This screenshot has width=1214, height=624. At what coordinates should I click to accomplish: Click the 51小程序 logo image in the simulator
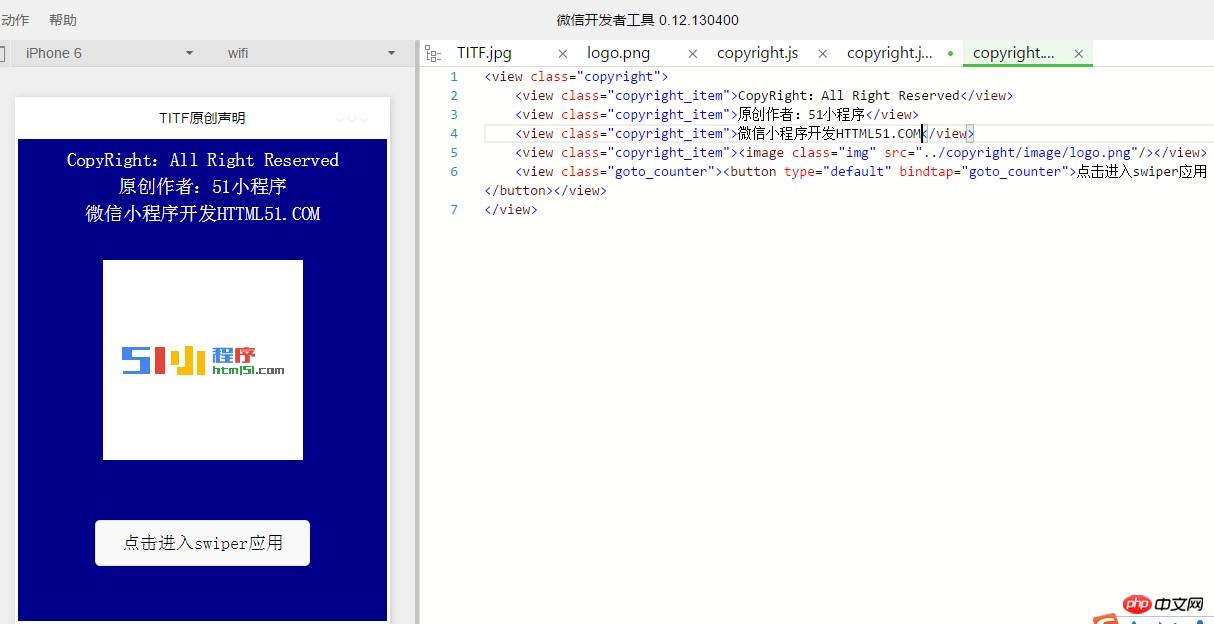pos(202,359)
